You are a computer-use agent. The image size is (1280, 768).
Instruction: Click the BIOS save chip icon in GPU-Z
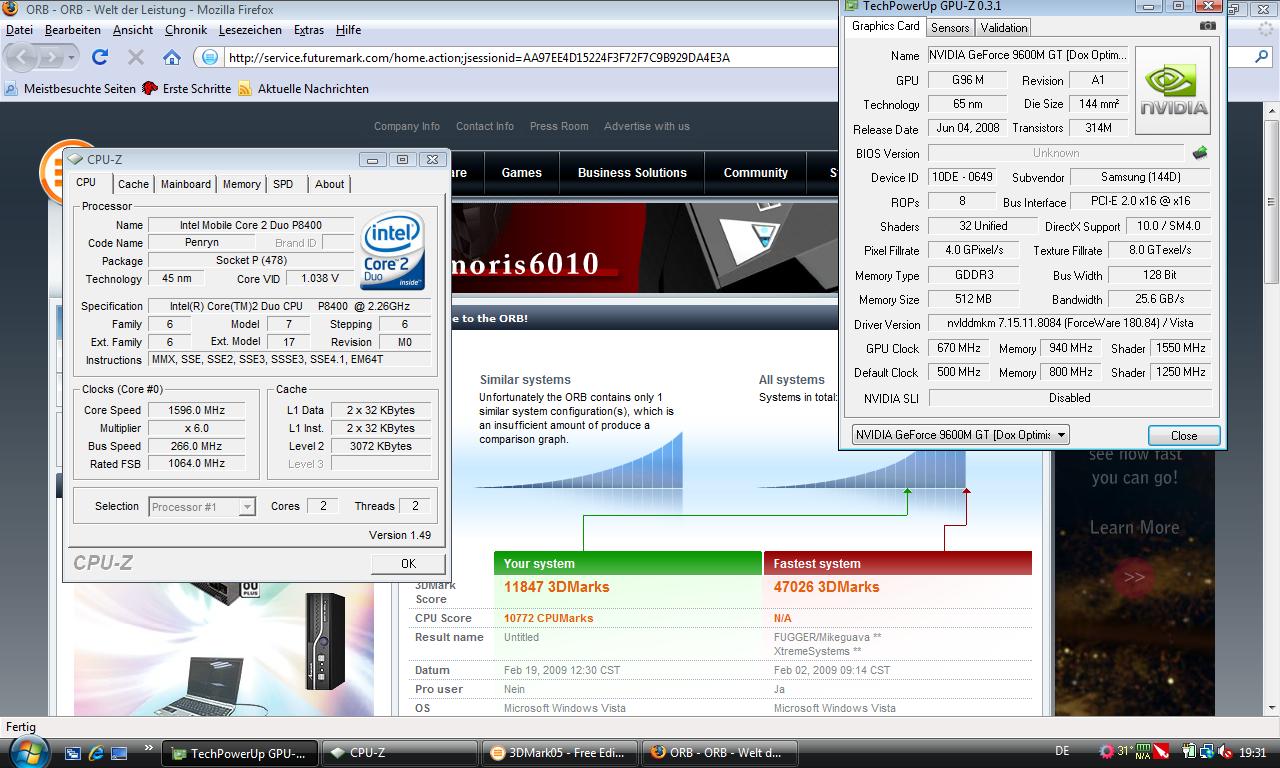coord(1200,153)
